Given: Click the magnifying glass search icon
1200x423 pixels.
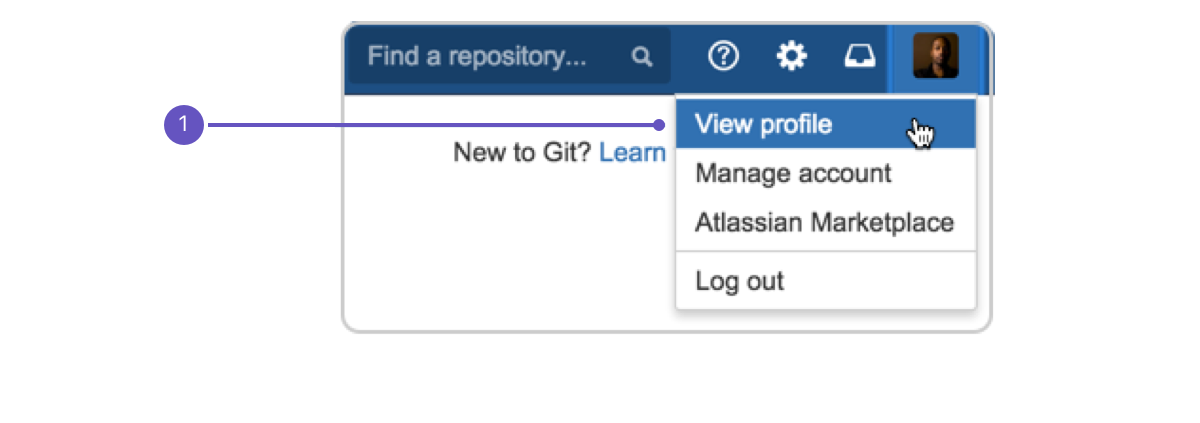Looking at the screenshot, I should (x=642, y=57).
